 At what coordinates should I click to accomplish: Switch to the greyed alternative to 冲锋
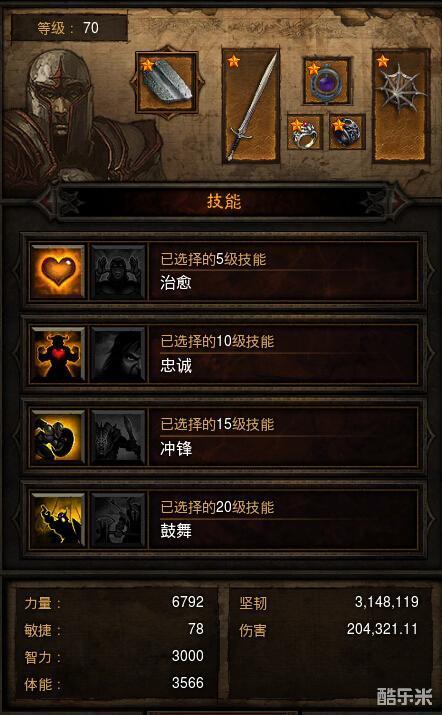(x=119, y=437)
